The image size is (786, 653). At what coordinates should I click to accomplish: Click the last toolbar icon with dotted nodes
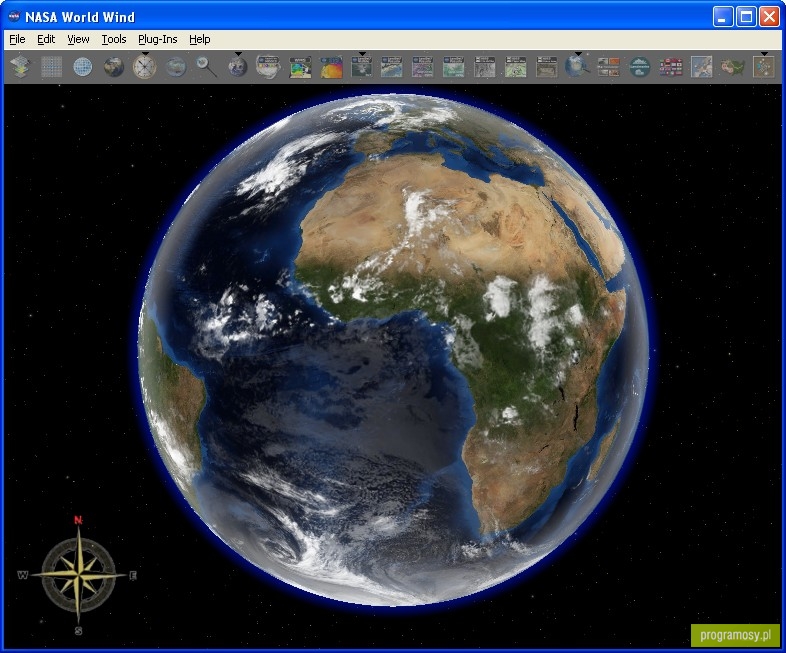[763, 67]
